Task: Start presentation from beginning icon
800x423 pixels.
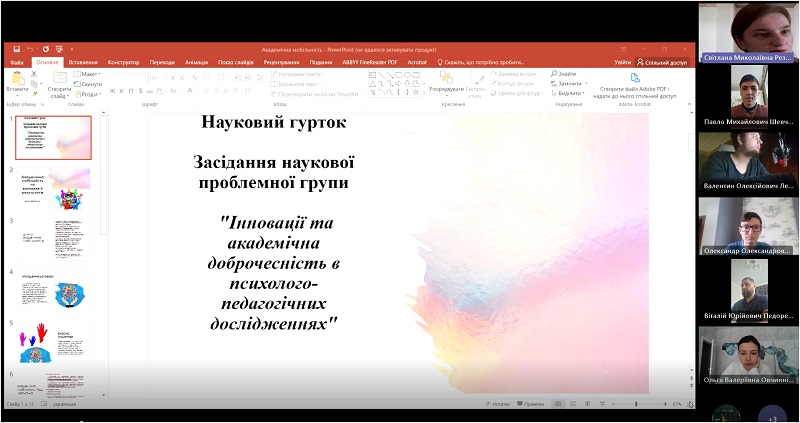Action: 59,49
